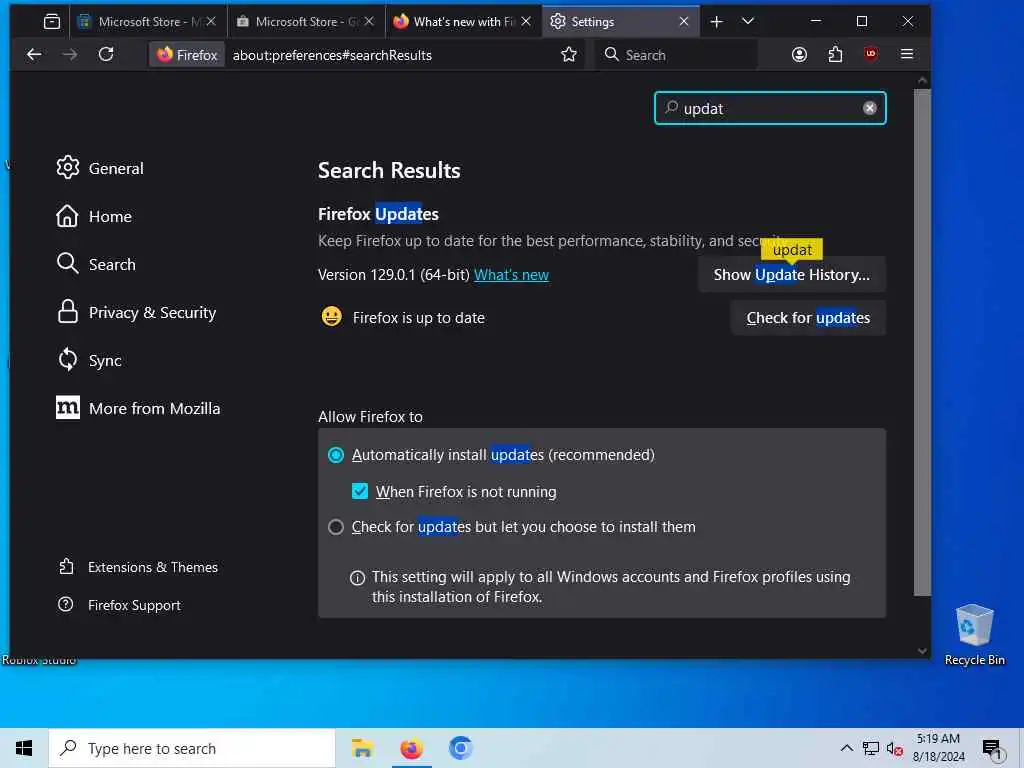The image size is (1024, 768).
Task: Open the uBlock Origin extension icon
Action: [x=871, y=54]
